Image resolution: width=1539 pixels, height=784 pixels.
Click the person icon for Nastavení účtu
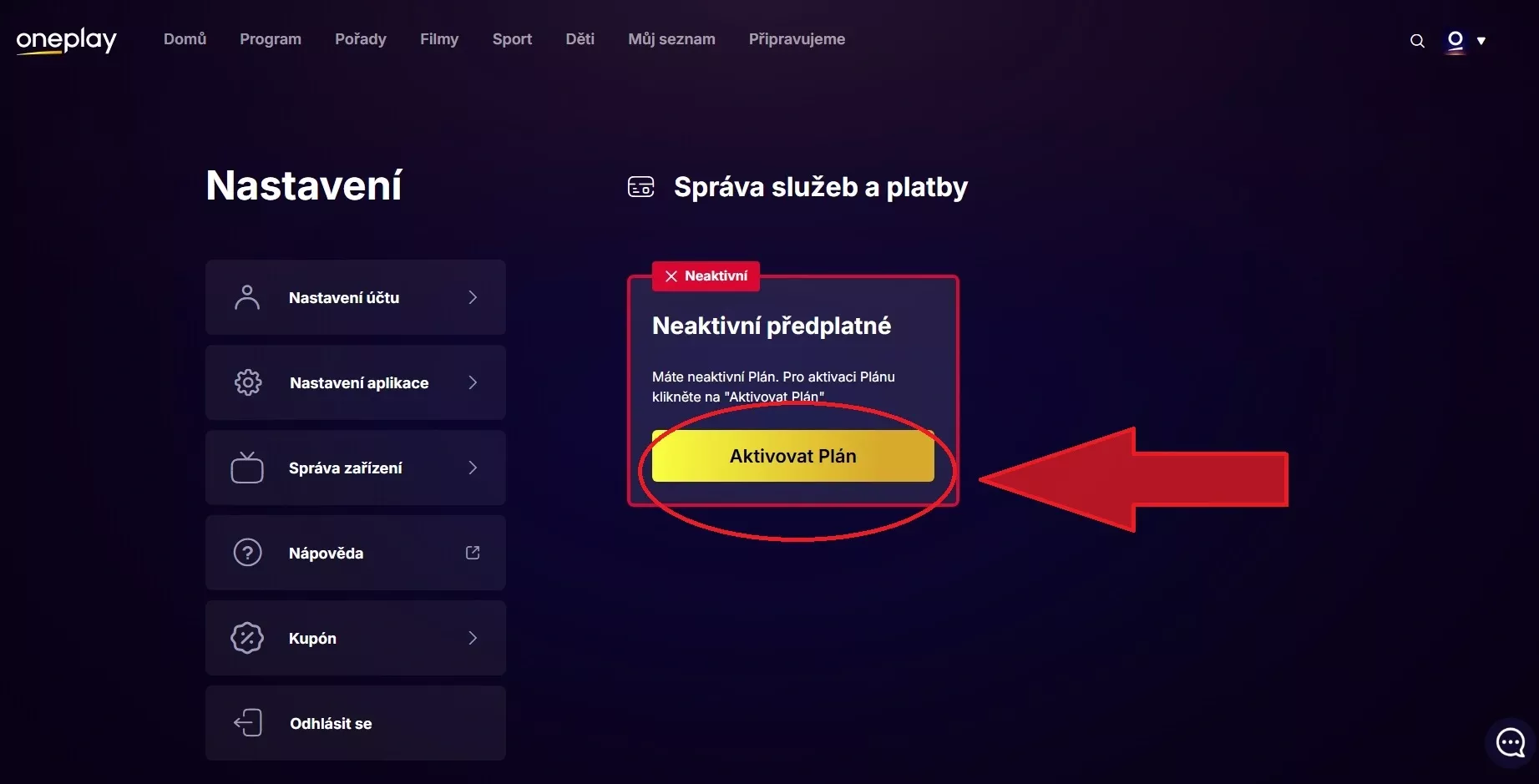tap(247, 297)
